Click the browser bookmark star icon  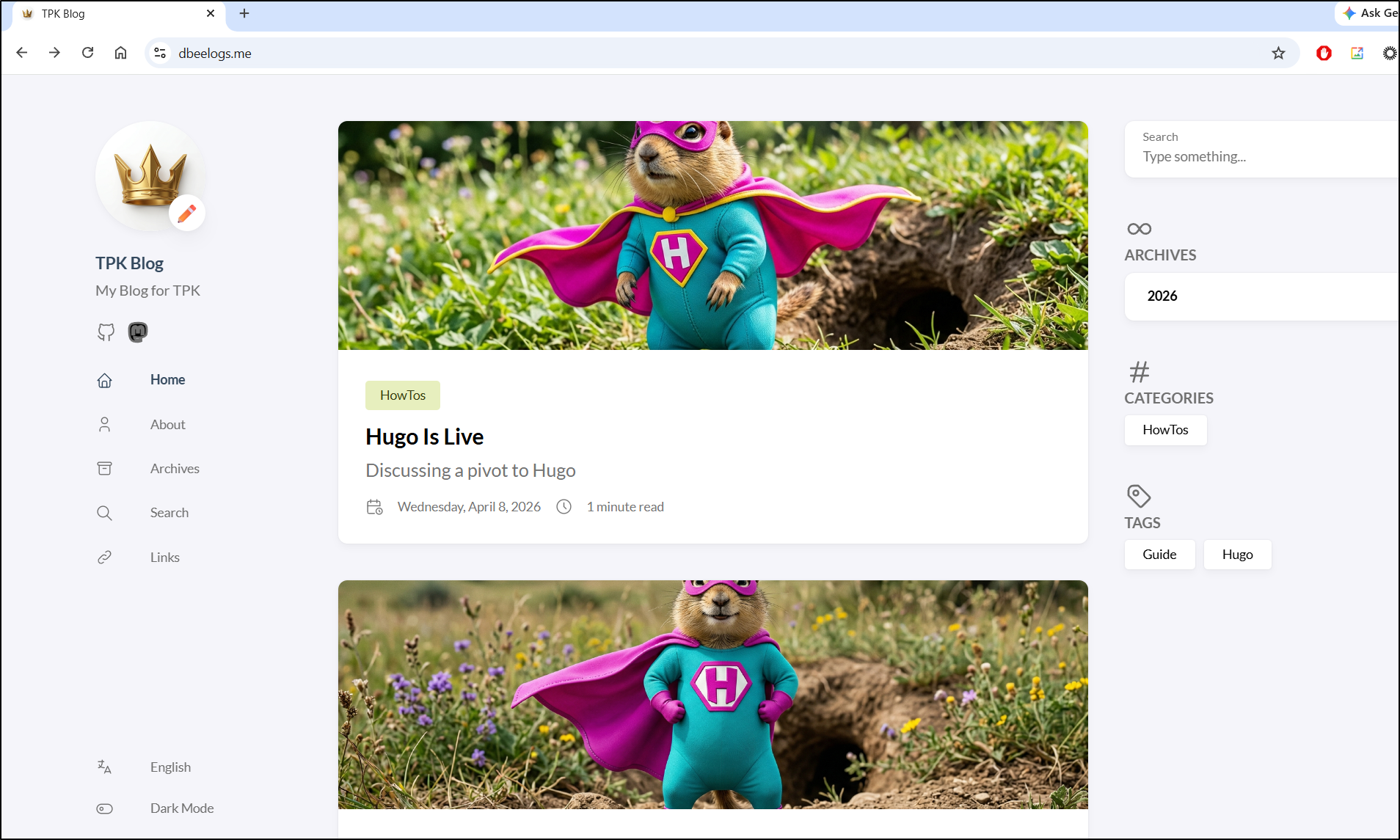[1278, 53]
